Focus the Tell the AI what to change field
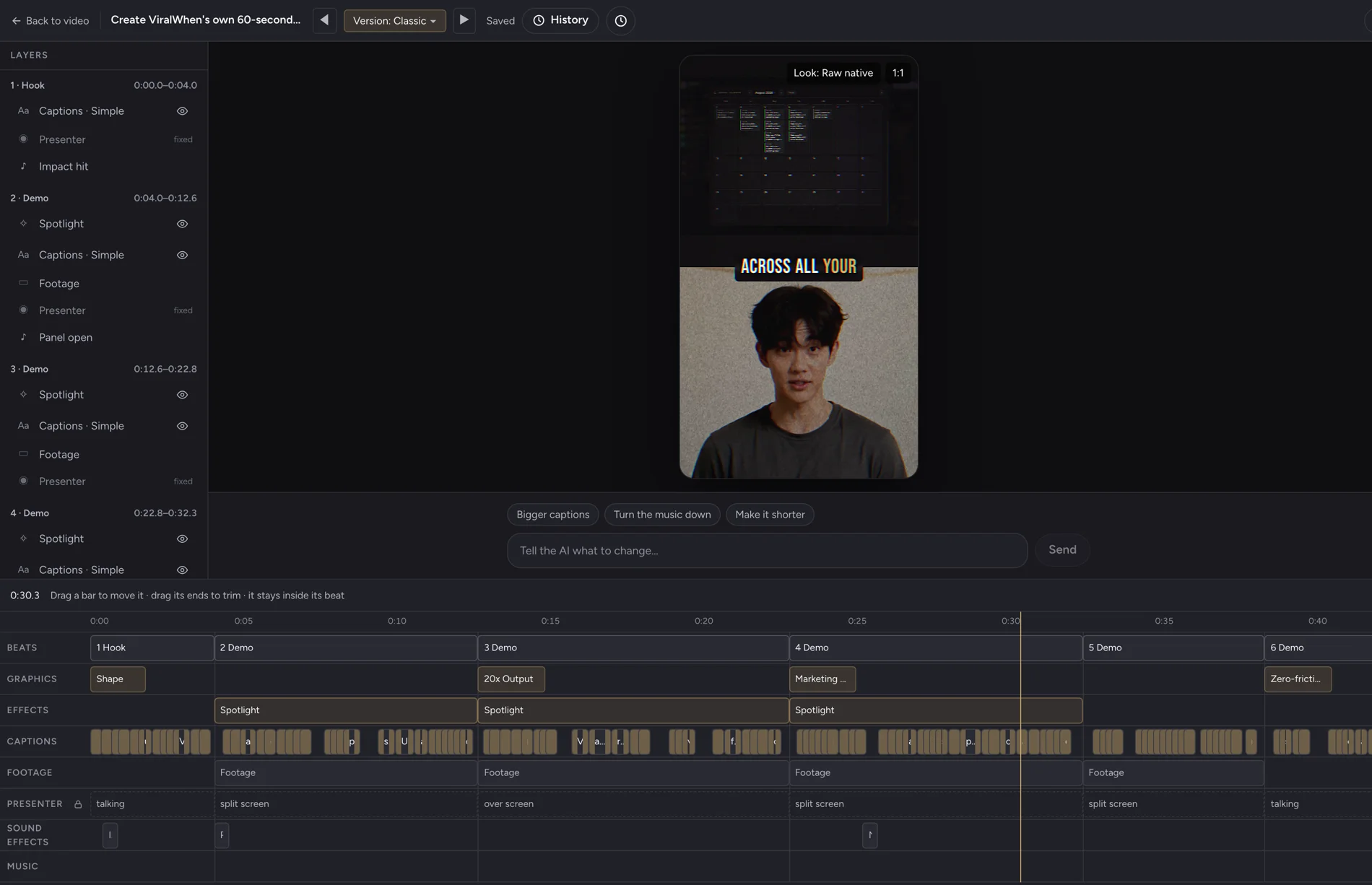This screenshot has width=1372, height=885. [767, 551]
